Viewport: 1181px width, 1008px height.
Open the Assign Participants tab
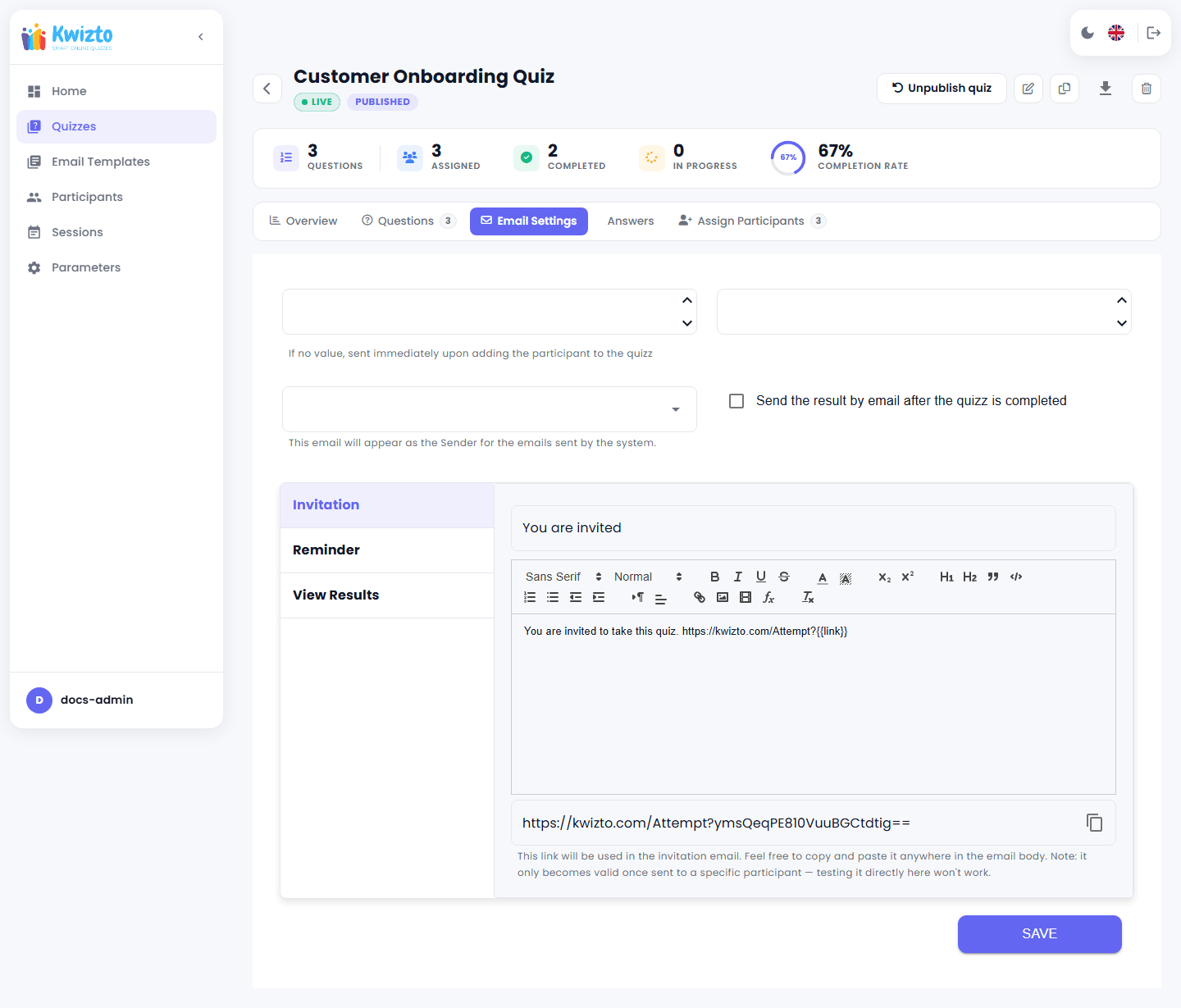752,221
